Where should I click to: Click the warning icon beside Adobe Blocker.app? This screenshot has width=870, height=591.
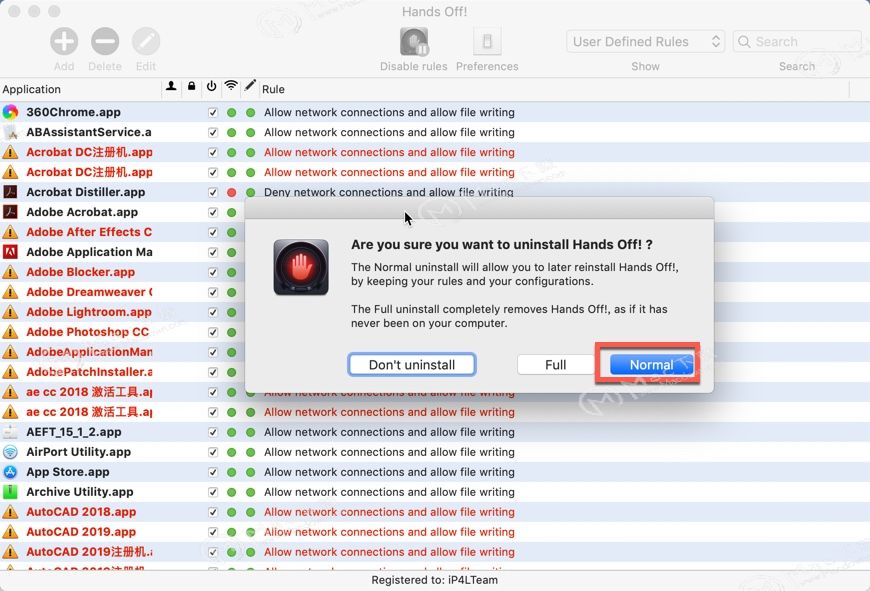pyautogui.click(x=10, y=272)
